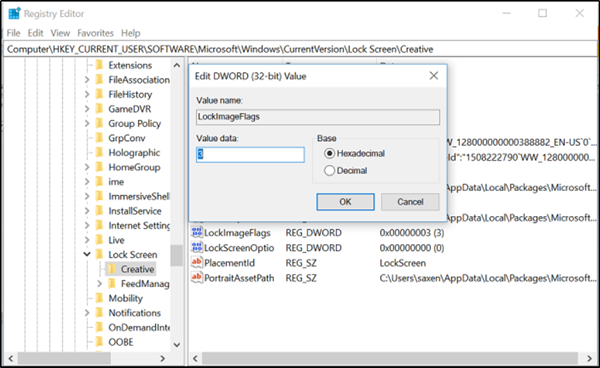Click the LockImageFlags DWORD value icon
The height and width of the screenshot is (368, 600).
tap(197, 232)
